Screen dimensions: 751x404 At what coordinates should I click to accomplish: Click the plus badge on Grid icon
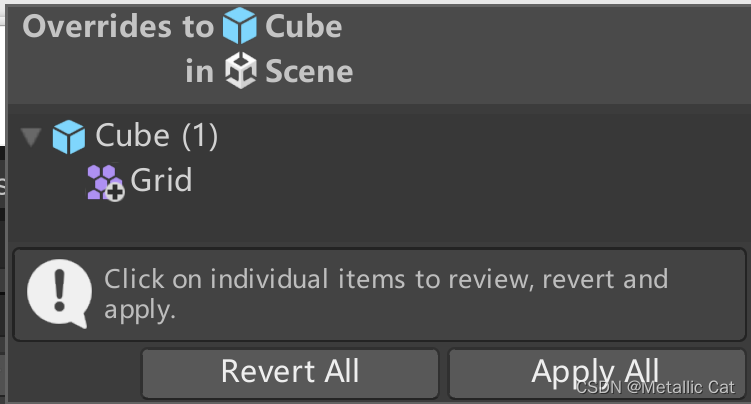(x=115, y=192)
